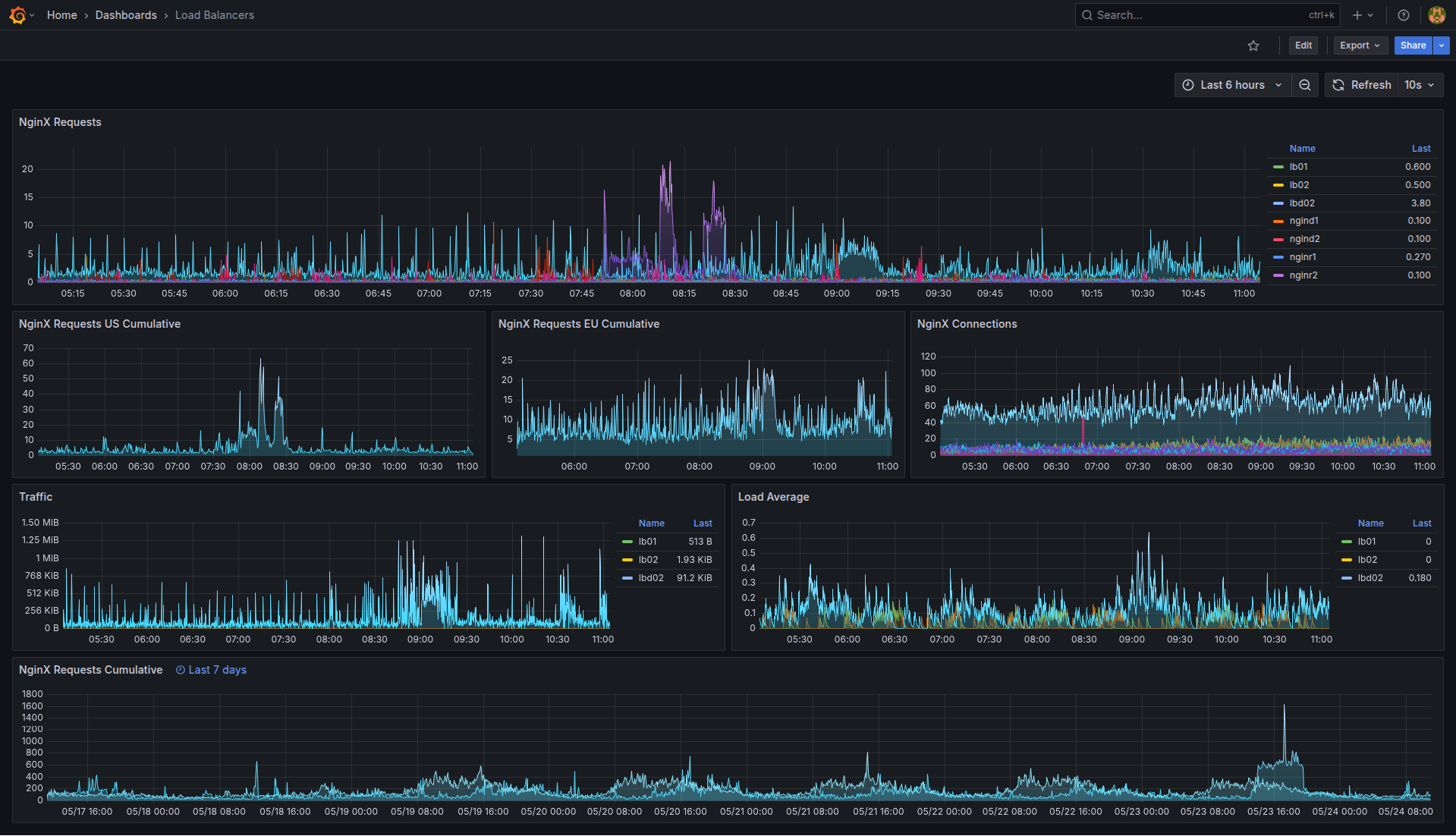The height and width of the screenshot is (836, 1456).
Task: Click the magnifier icon in search box
Action: click(1087, 15)
